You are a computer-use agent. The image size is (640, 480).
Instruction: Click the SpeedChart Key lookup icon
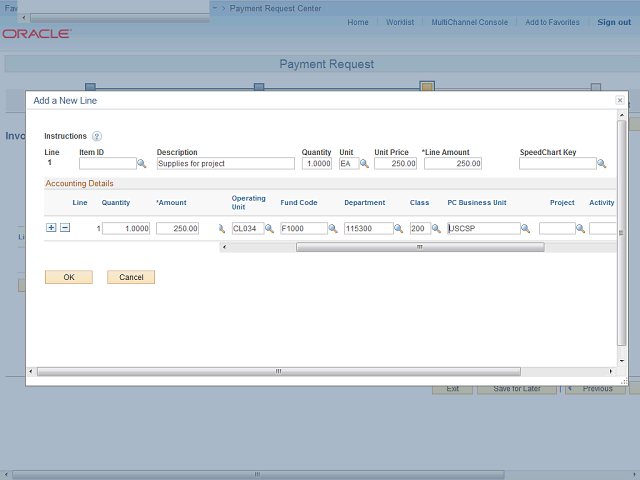[602, 163]
